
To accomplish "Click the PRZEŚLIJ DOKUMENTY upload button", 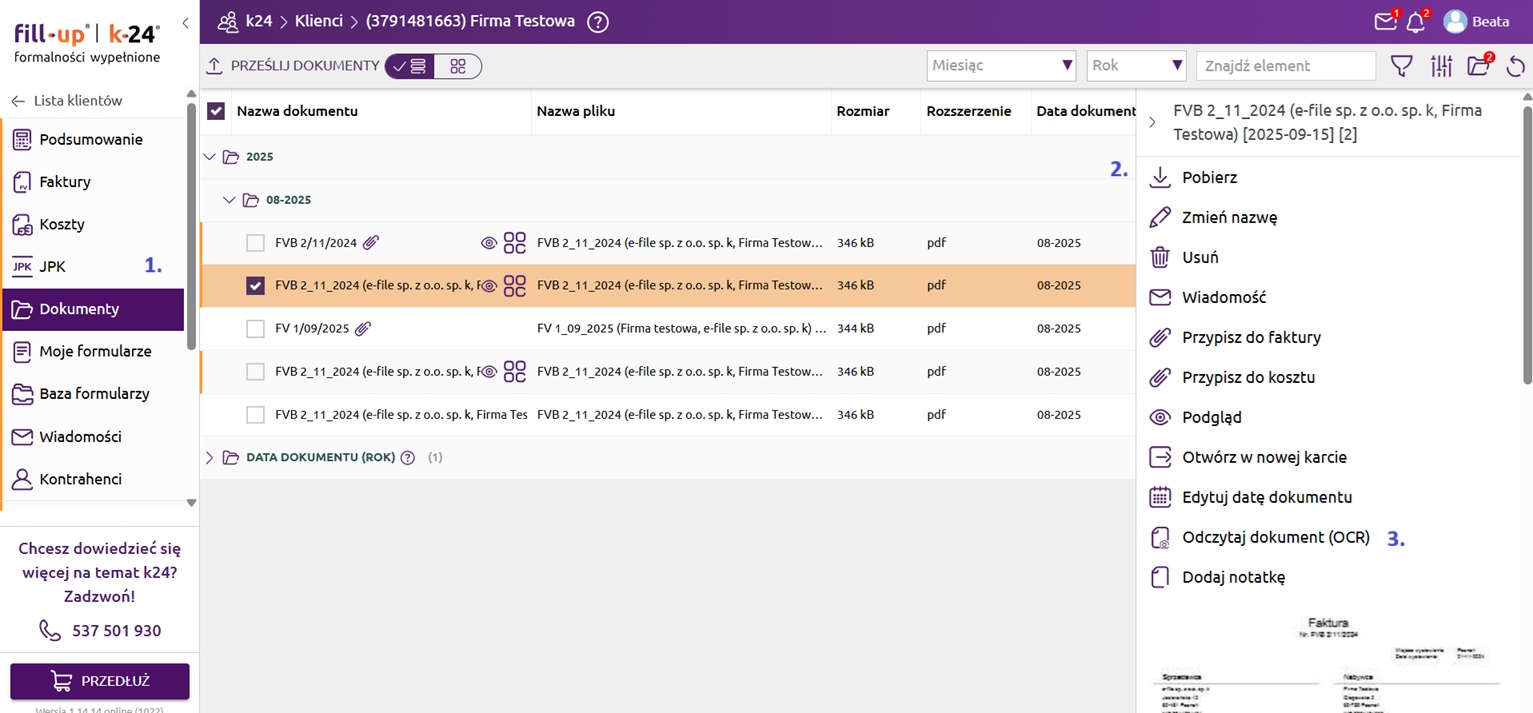I will click(x=293, y=66).
